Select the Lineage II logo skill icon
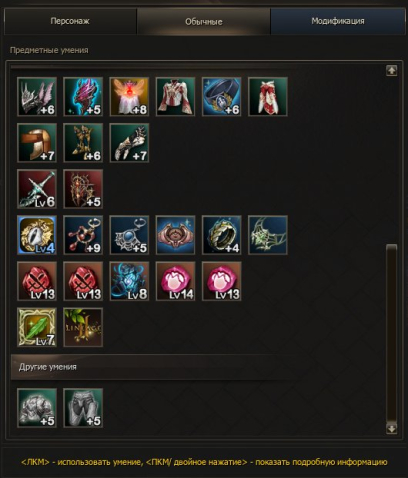 point(83,327)
